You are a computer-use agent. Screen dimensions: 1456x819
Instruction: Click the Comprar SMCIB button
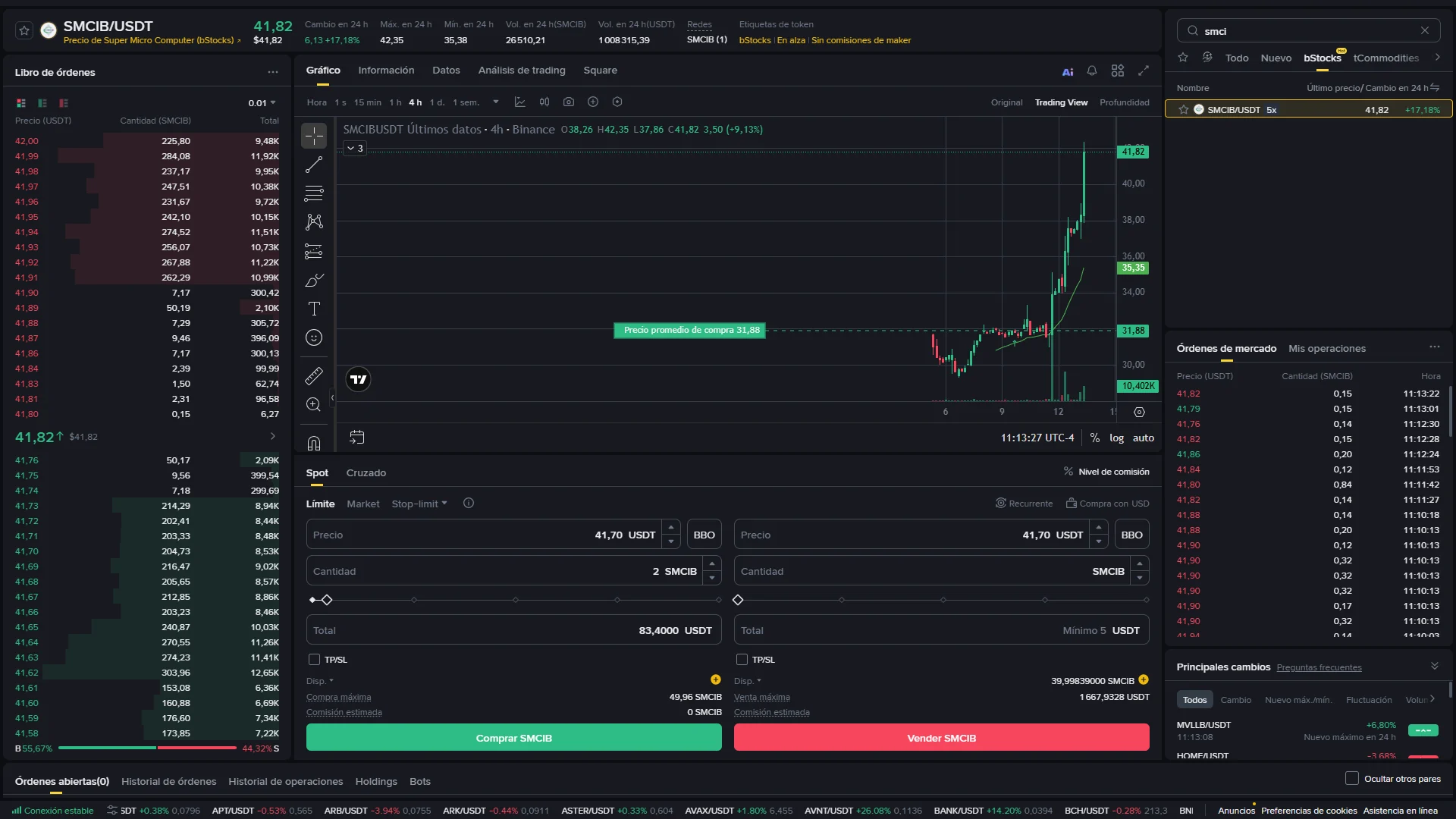(514, 737)
